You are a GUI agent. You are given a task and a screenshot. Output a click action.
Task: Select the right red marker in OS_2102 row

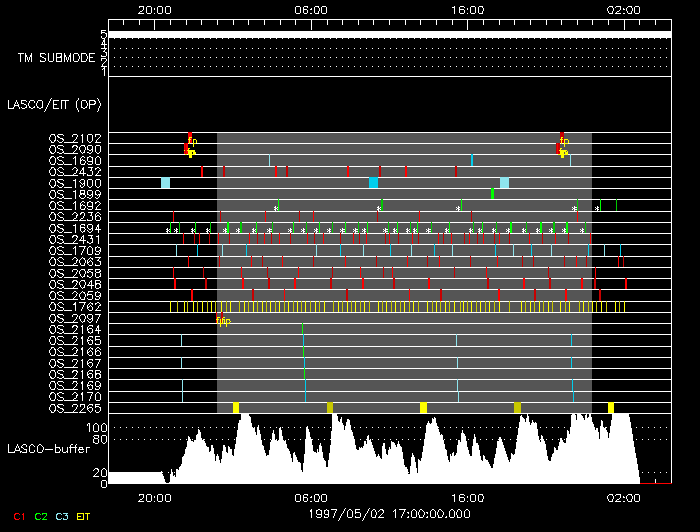point(561,137)
